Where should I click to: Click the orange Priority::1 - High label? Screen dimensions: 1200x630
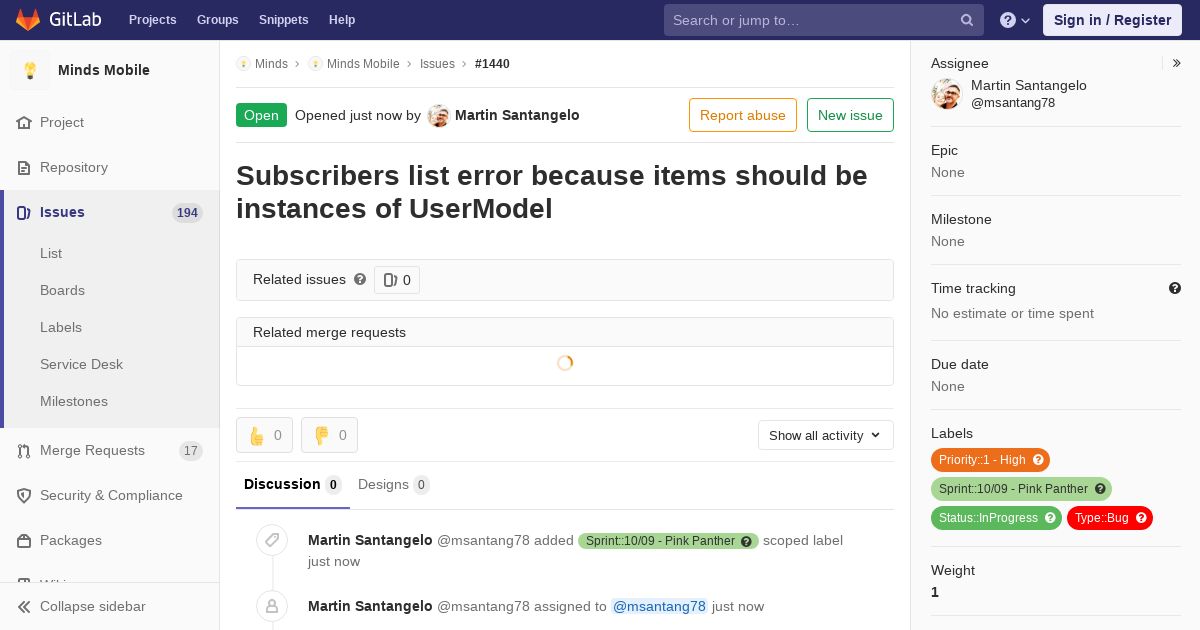[982, 460]
